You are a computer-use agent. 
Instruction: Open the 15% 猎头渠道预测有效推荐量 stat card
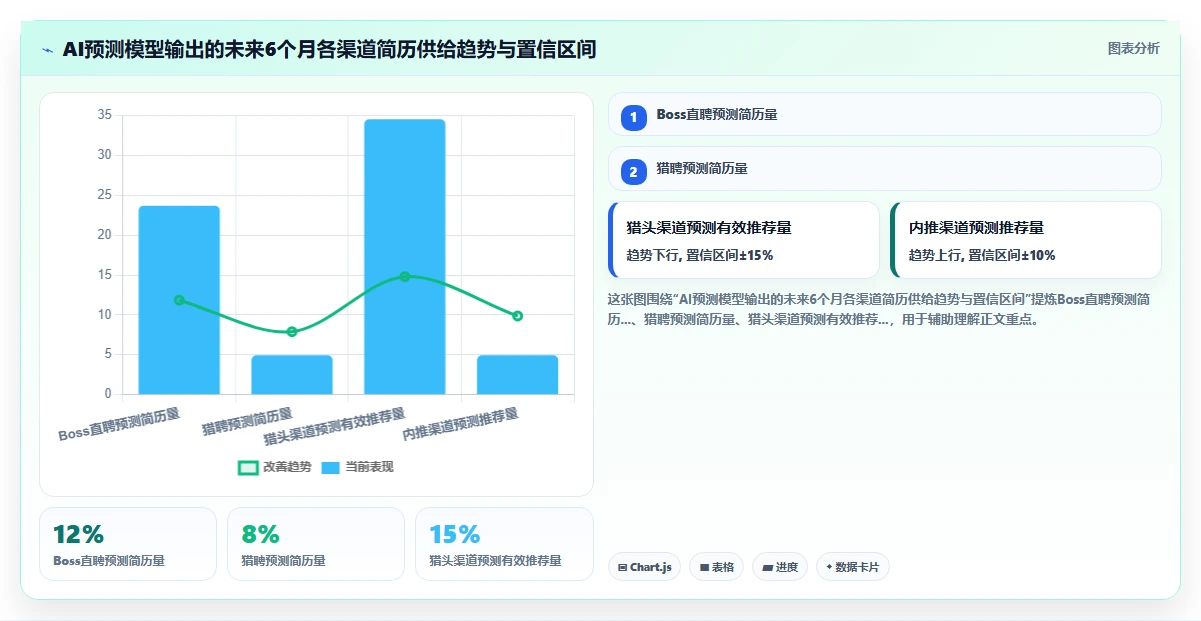coord(504,544)
